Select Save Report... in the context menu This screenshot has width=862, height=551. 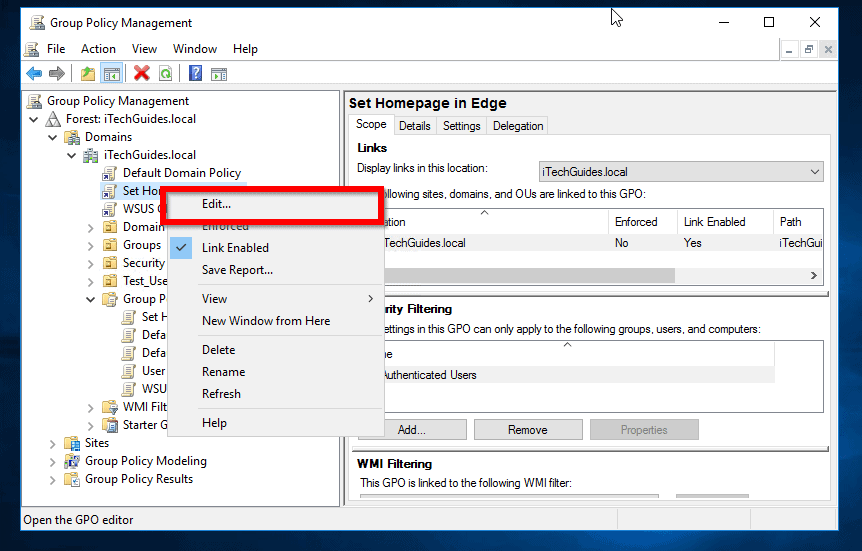[x=275, y=270]
